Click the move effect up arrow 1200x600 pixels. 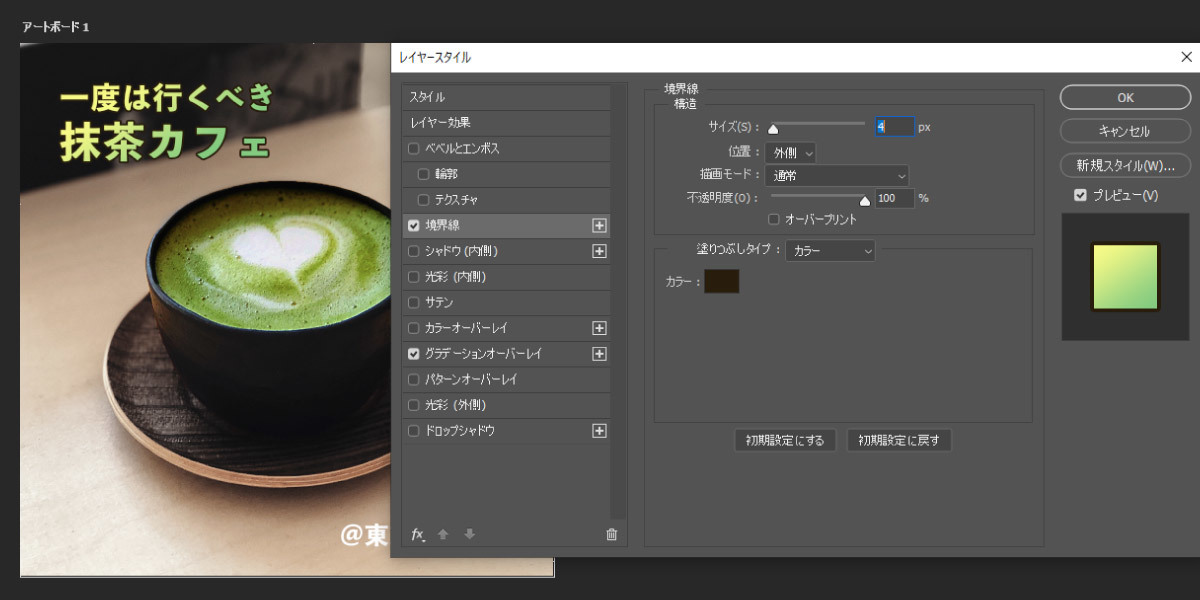pyautogui.click(x=442, y=535)
